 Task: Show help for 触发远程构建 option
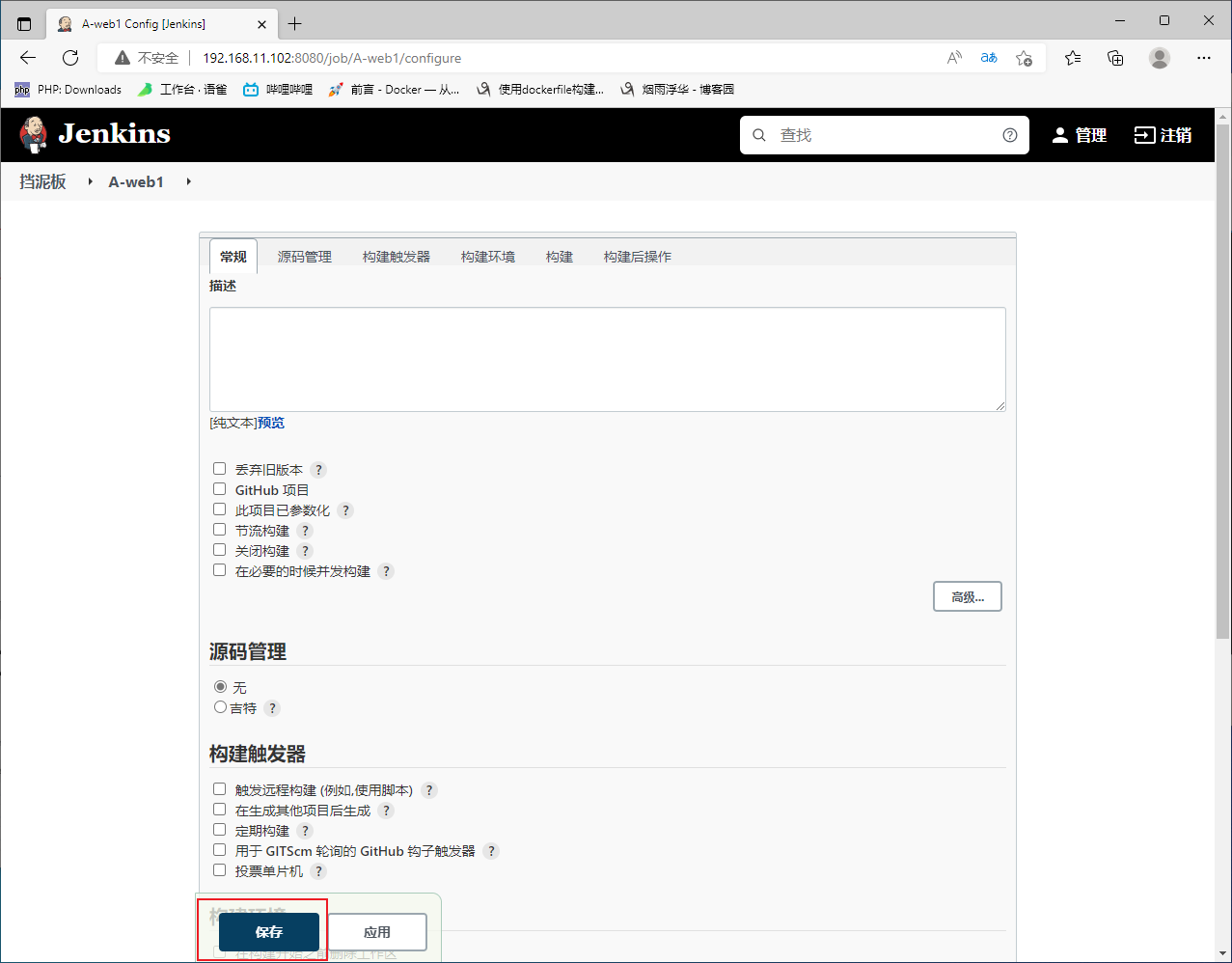click(429, 790)
